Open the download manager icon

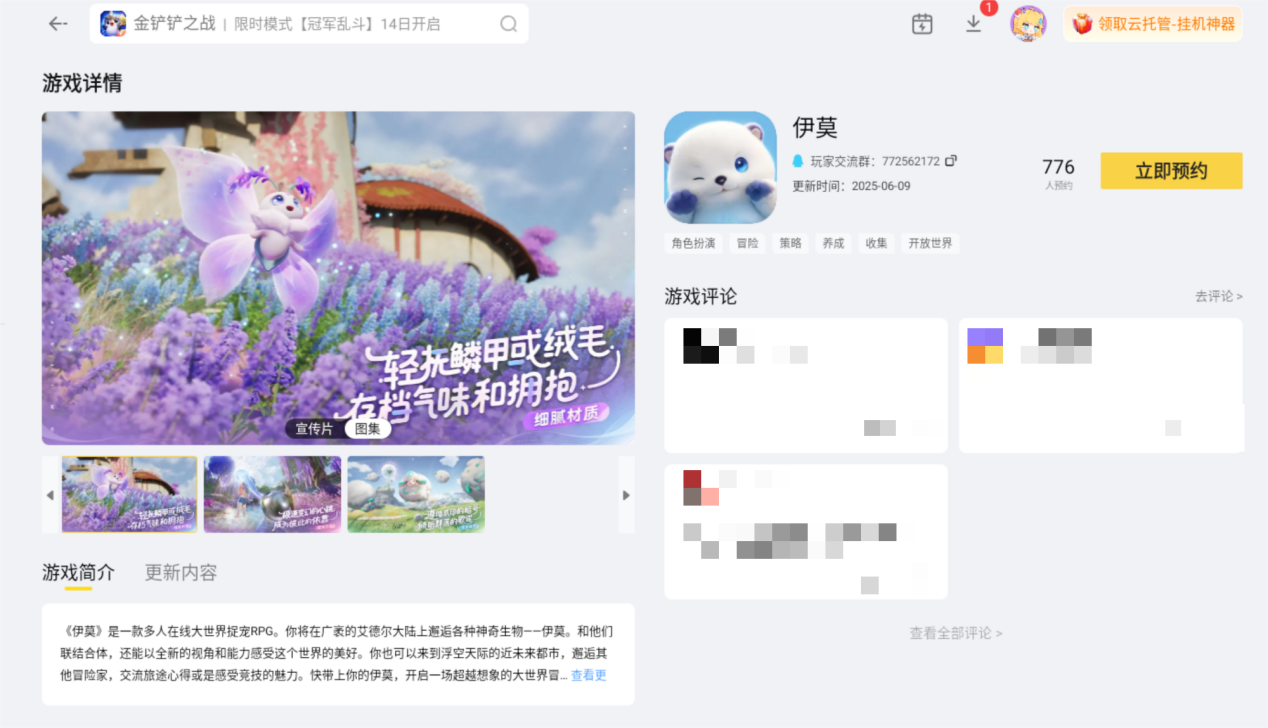click(972, 24)
